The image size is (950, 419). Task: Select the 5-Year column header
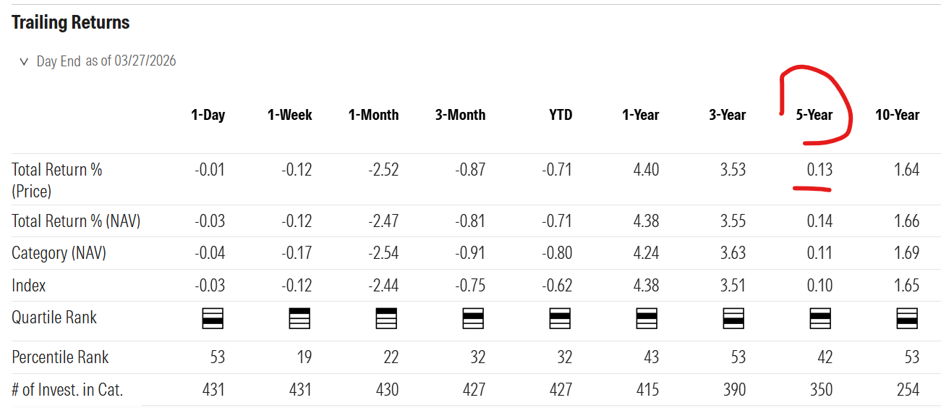point(814,115)
